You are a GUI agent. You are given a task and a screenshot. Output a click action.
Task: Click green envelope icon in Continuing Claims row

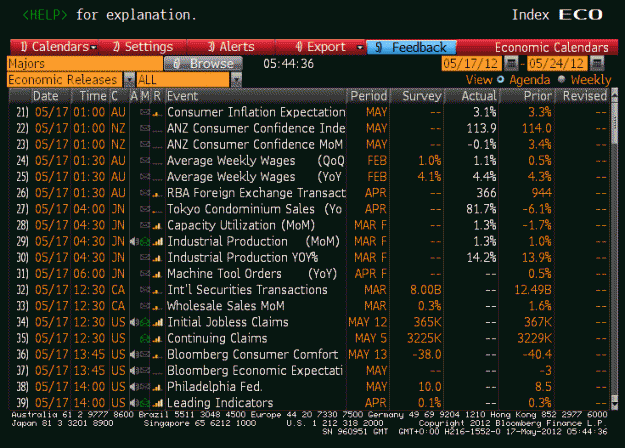tap(145, 338)
